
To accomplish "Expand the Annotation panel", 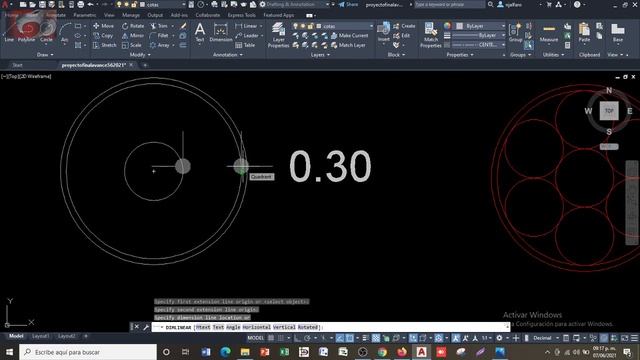I will pyautogui.click(x=228, y=55).
